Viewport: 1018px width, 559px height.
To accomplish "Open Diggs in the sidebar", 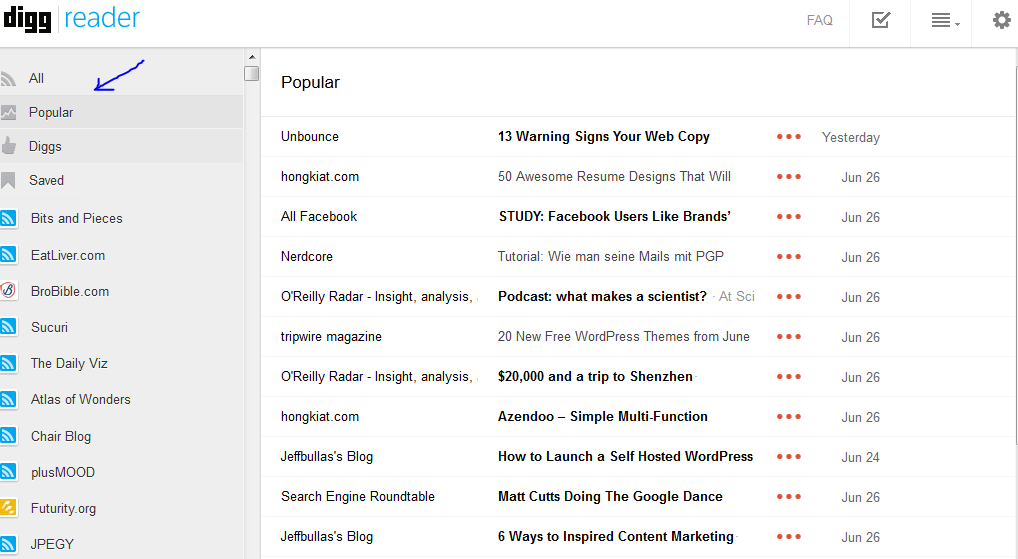I will (x=45, y=147).
